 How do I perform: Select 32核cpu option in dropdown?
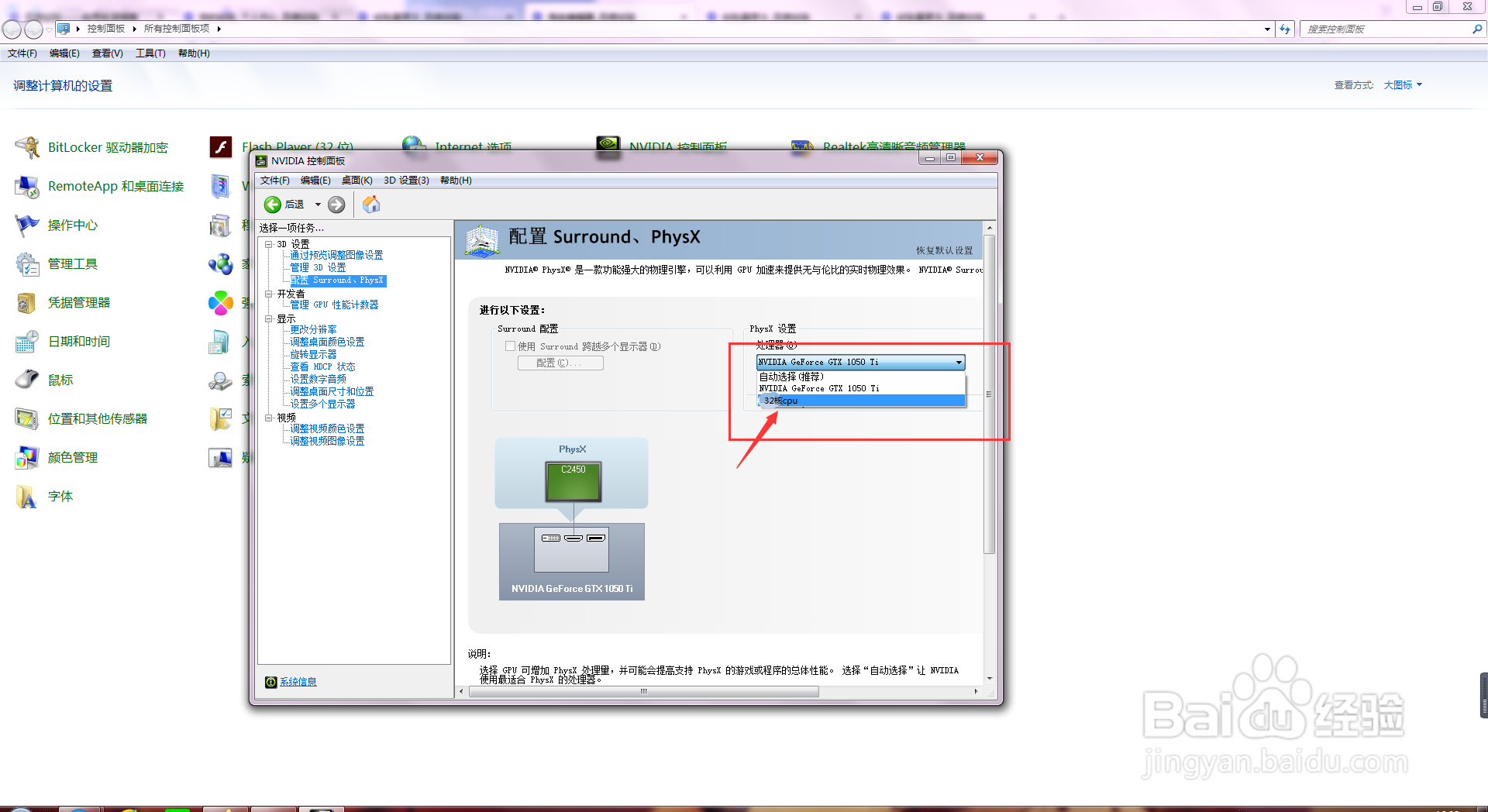tap(860, 401)
